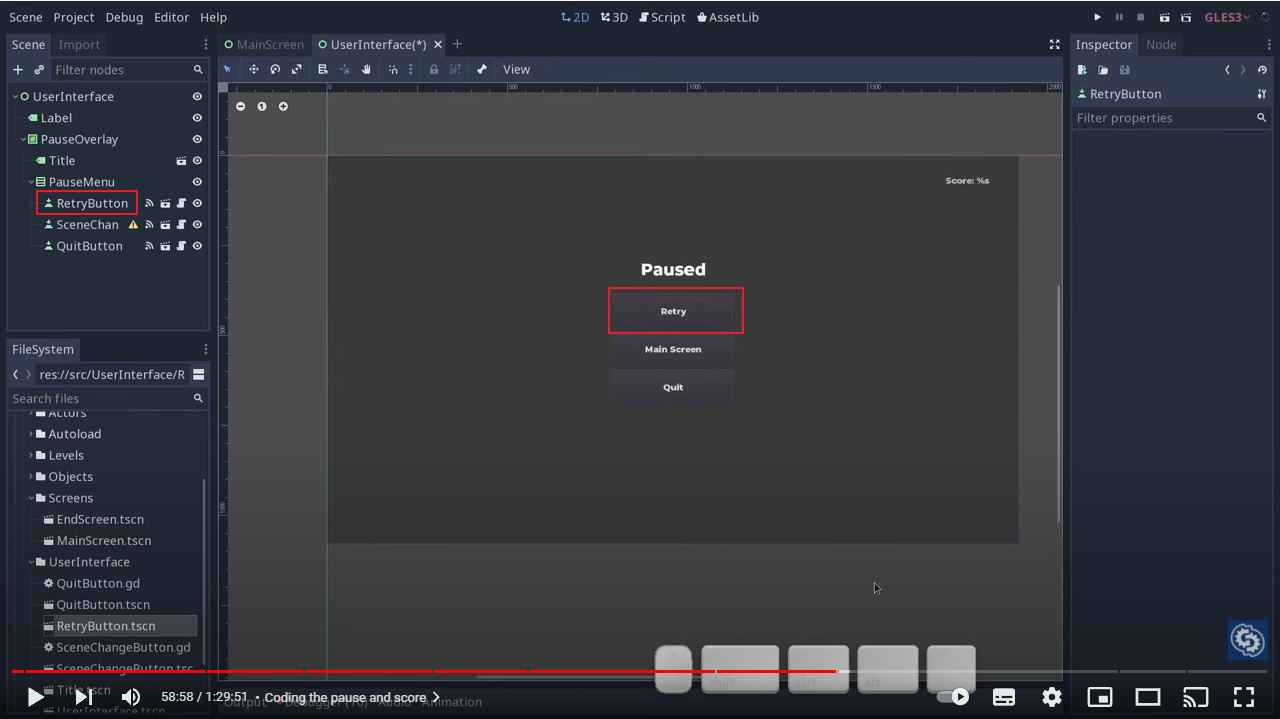
Task: Collapse the PauseMenu node
Action: tap(31, 182)
